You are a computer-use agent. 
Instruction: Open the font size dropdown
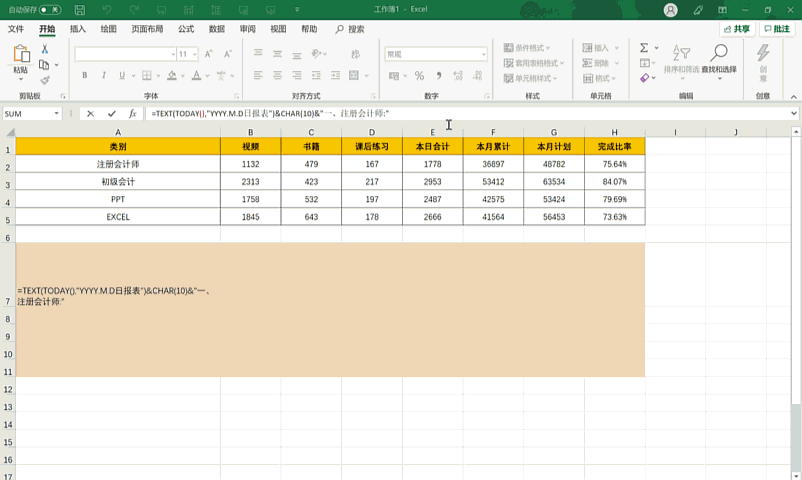pyautogui.click(x=195, y=54)
